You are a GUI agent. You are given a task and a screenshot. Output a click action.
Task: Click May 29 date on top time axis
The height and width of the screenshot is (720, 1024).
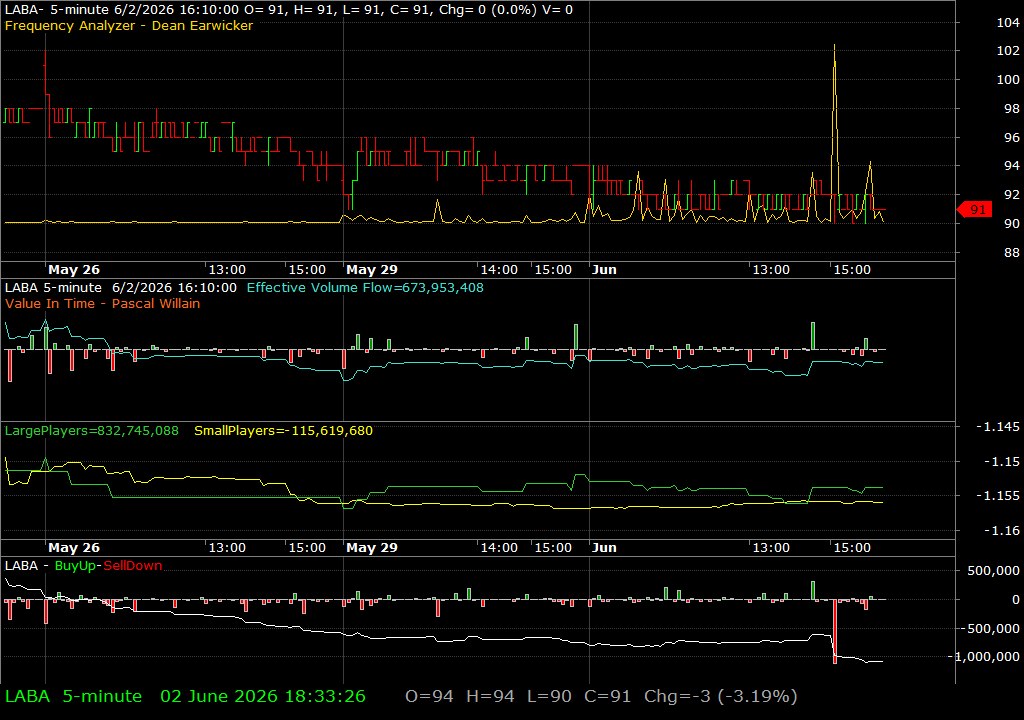coord(372,270)
